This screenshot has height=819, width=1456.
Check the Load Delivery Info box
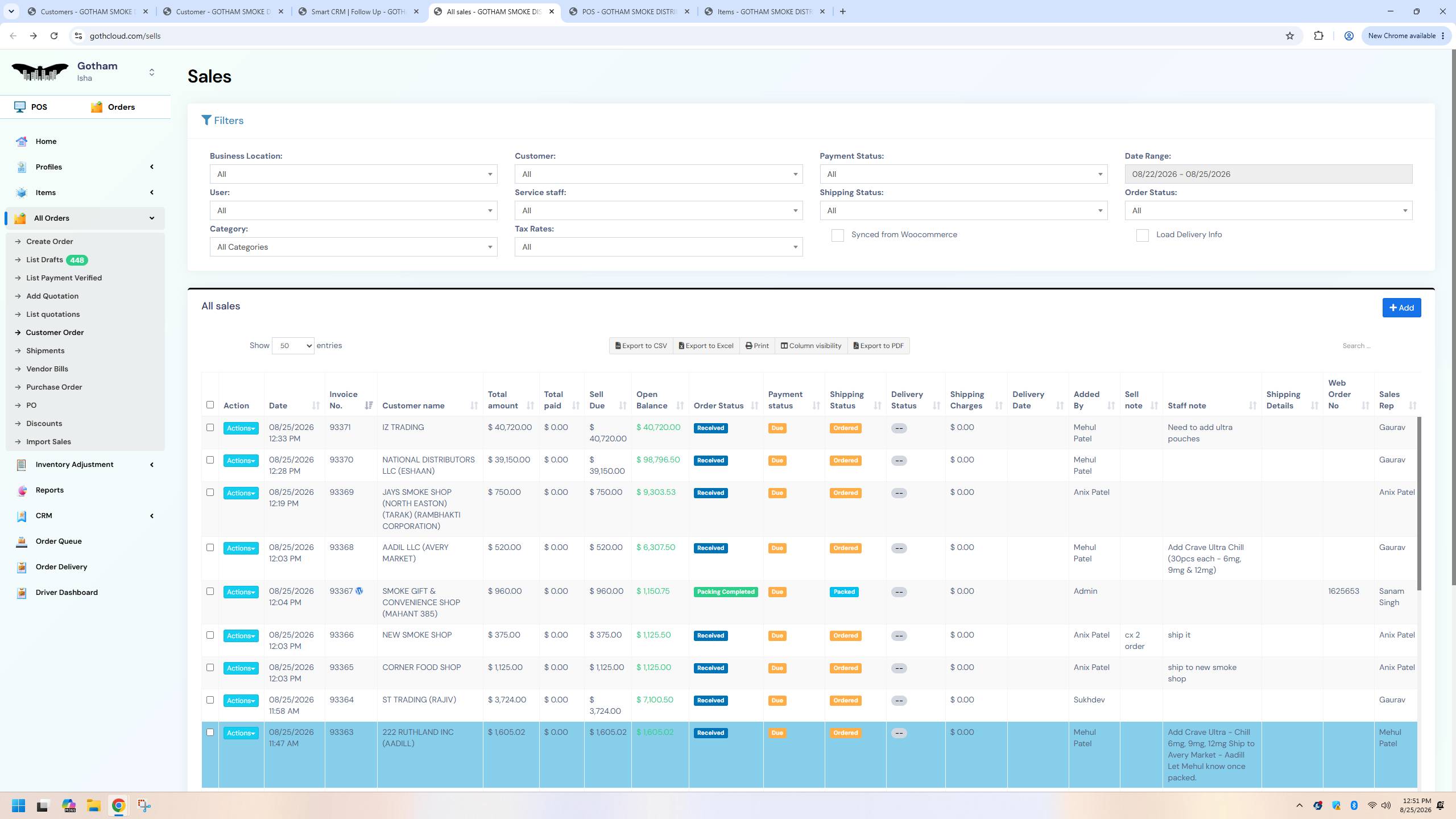click(1143, 235)
